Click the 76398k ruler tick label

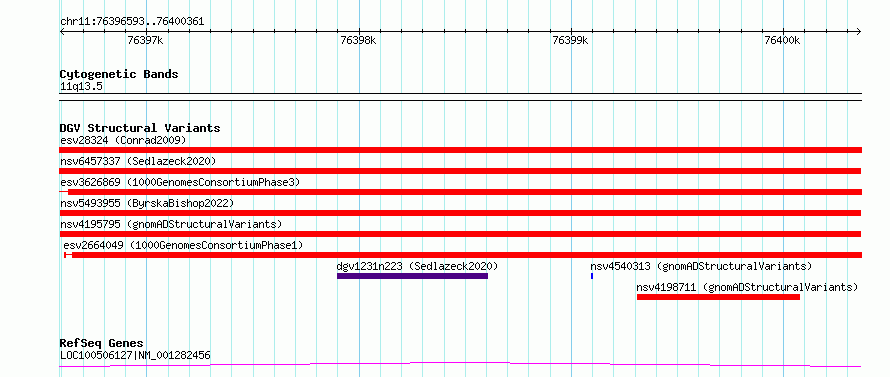358,40
